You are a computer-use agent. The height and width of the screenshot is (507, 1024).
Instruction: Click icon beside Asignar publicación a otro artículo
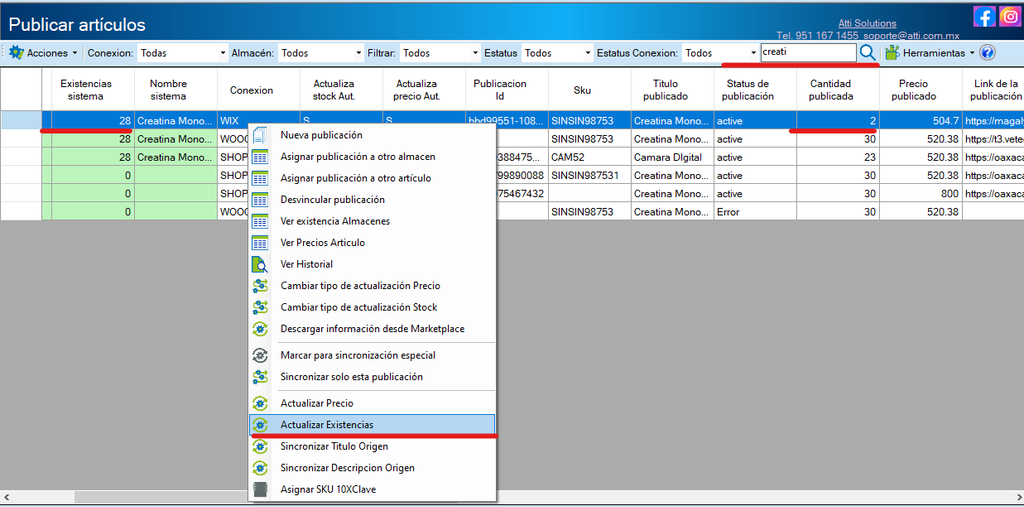click(x=260, y=178)
